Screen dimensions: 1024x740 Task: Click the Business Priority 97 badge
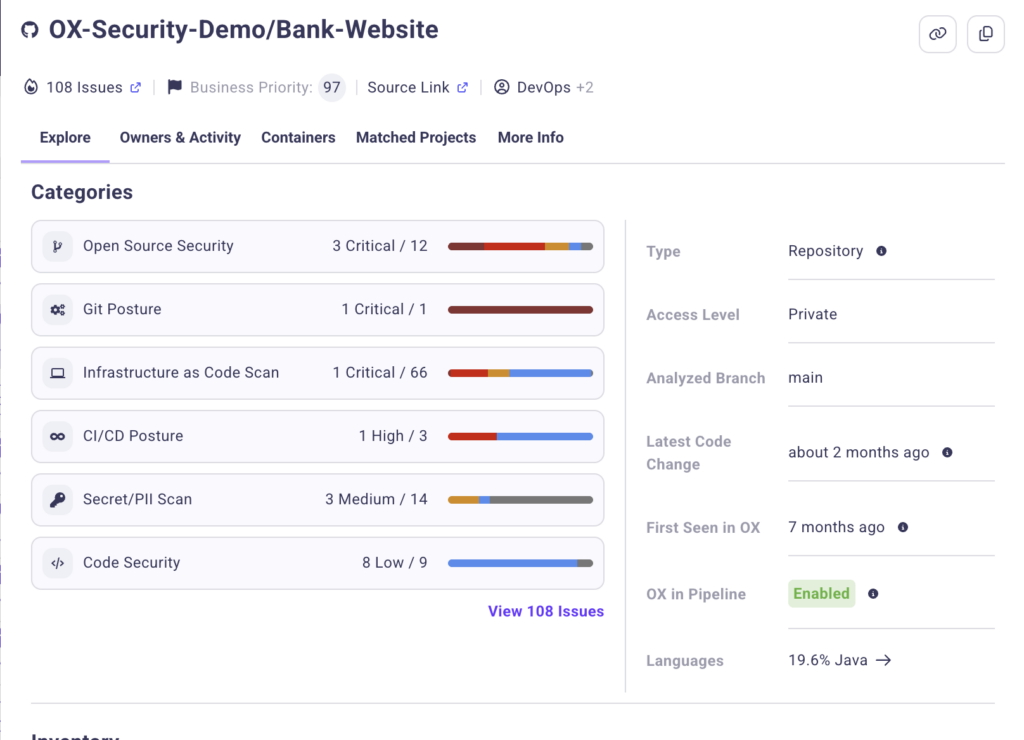click(332, 88)
